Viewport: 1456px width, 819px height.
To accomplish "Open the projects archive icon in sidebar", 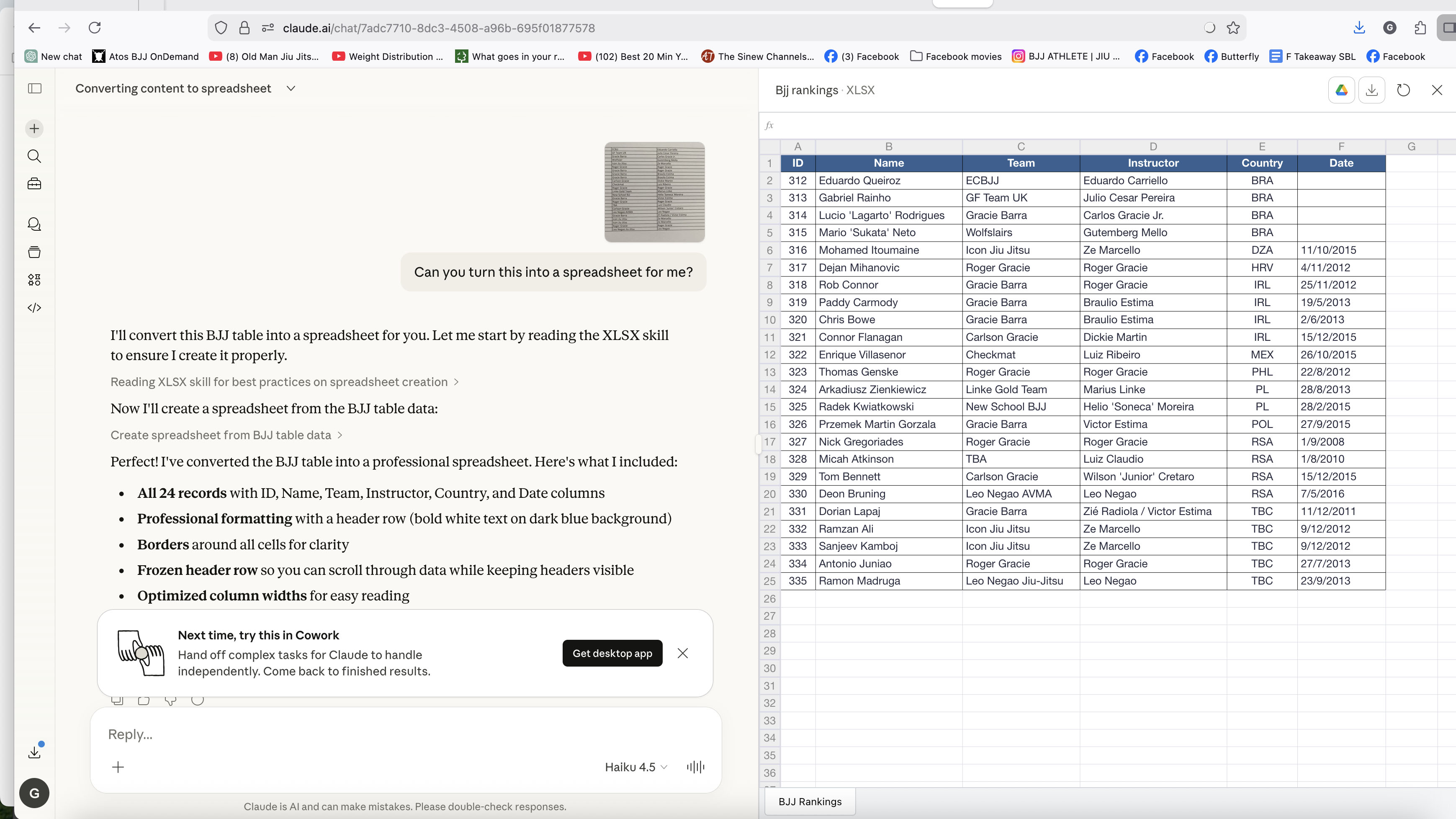I will [34, 252].
